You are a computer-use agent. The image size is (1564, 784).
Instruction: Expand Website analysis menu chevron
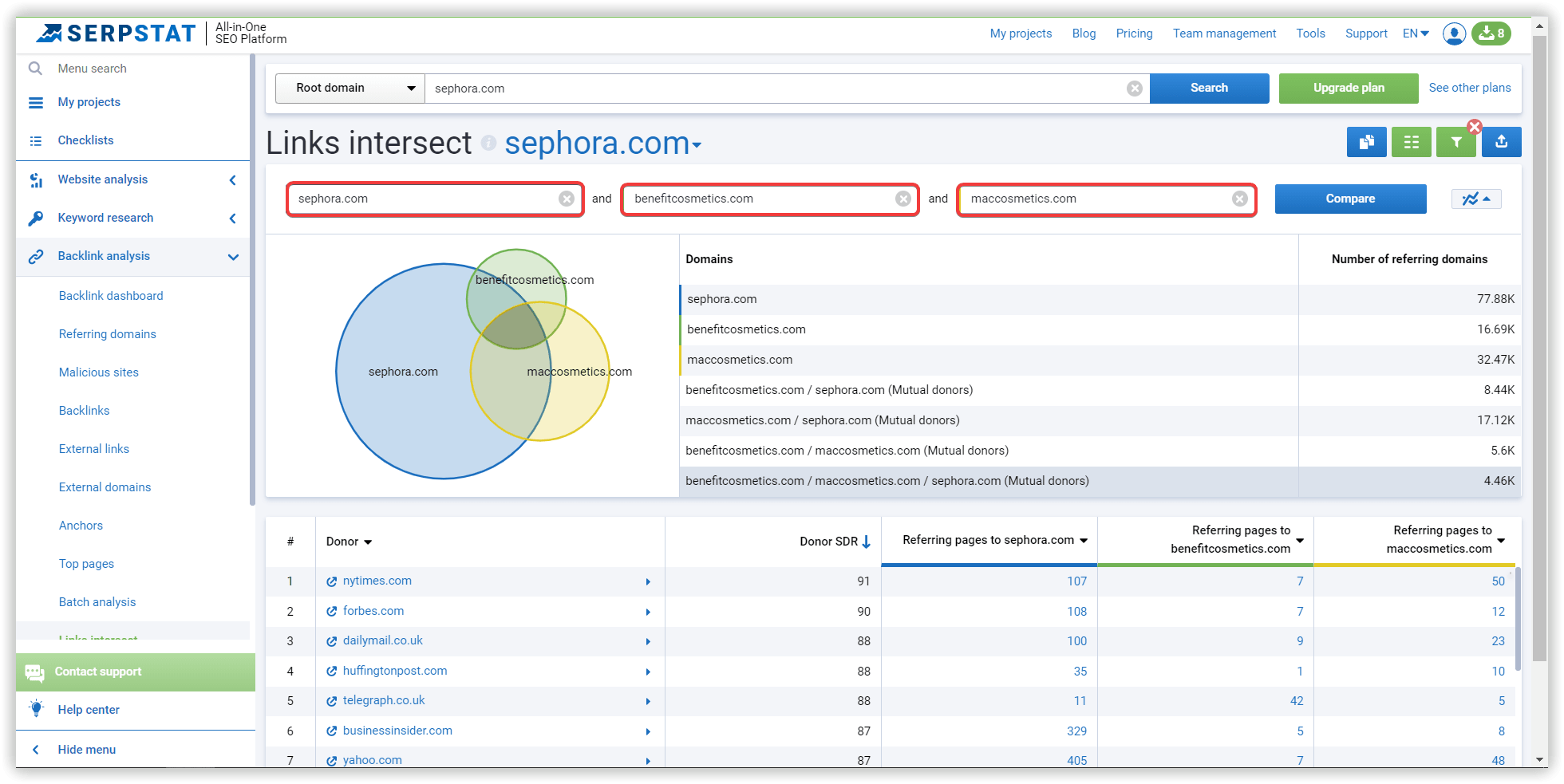[232, 180]
